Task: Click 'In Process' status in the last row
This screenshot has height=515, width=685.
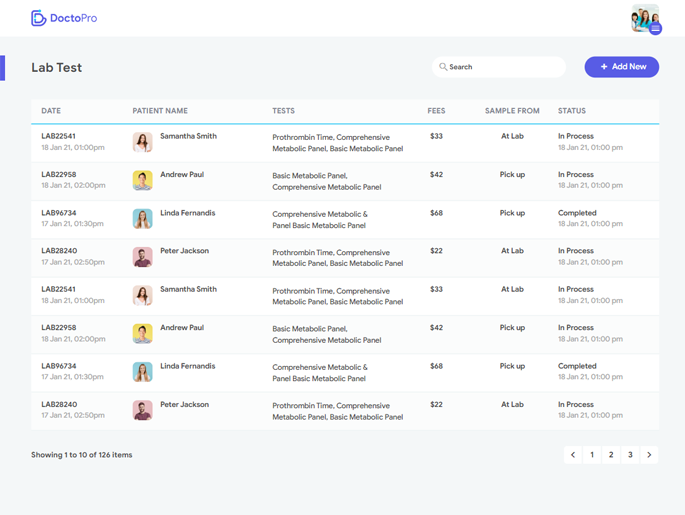Action: click(575, 404)
